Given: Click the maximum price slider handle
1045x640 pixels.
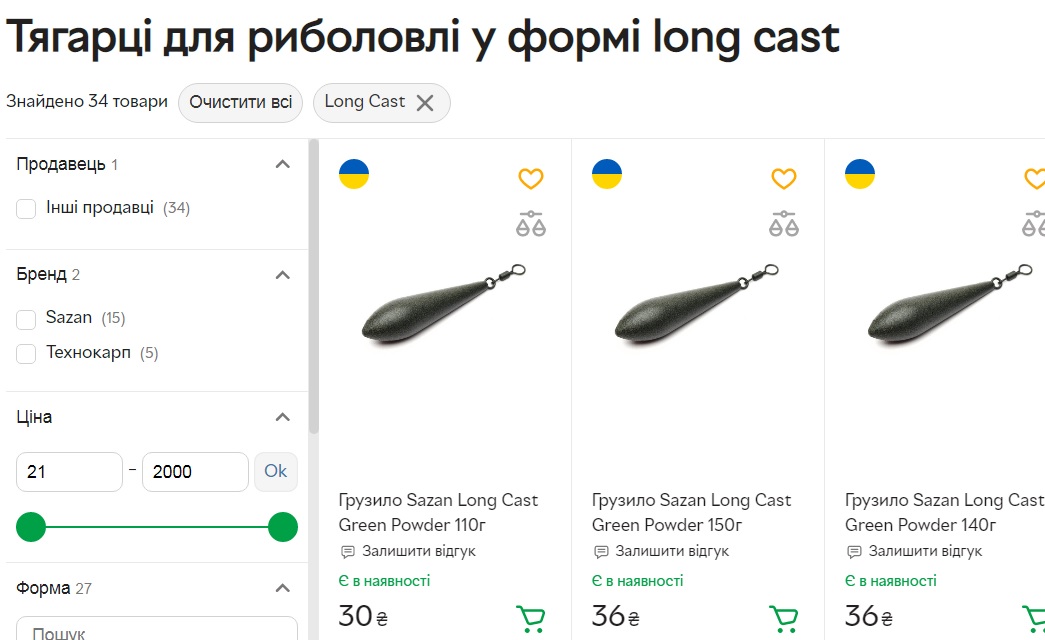Looking at the screenshot, I should [x=283, y=527].
